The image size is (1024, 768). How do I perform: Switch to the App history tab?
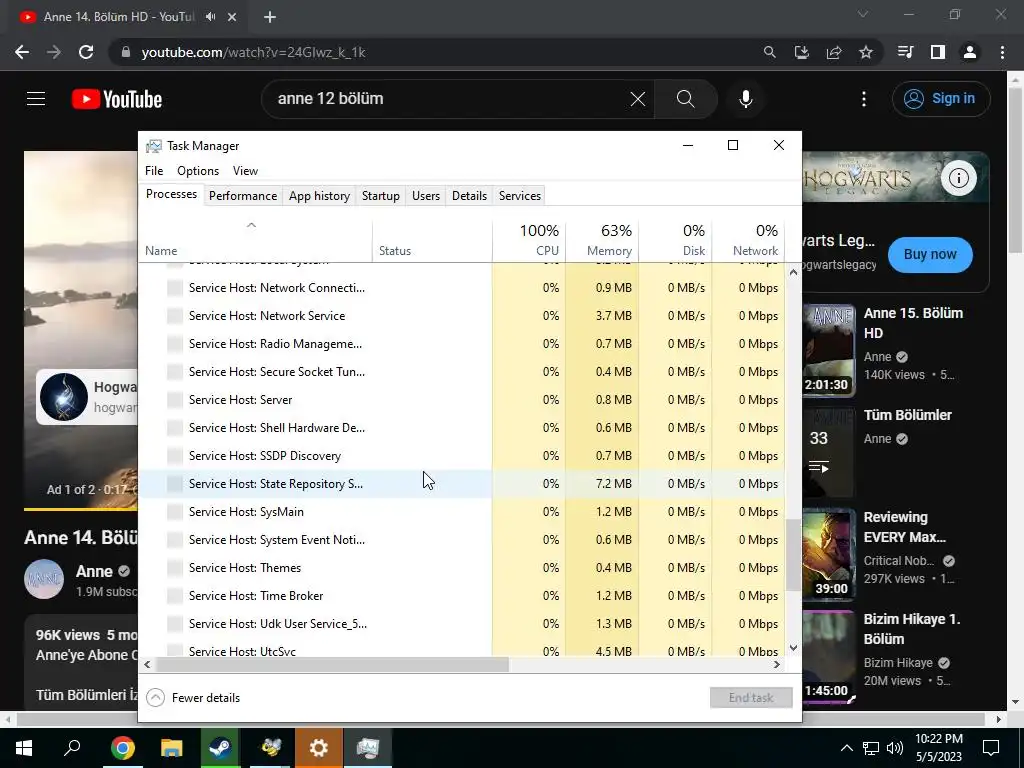pos(319,196)
